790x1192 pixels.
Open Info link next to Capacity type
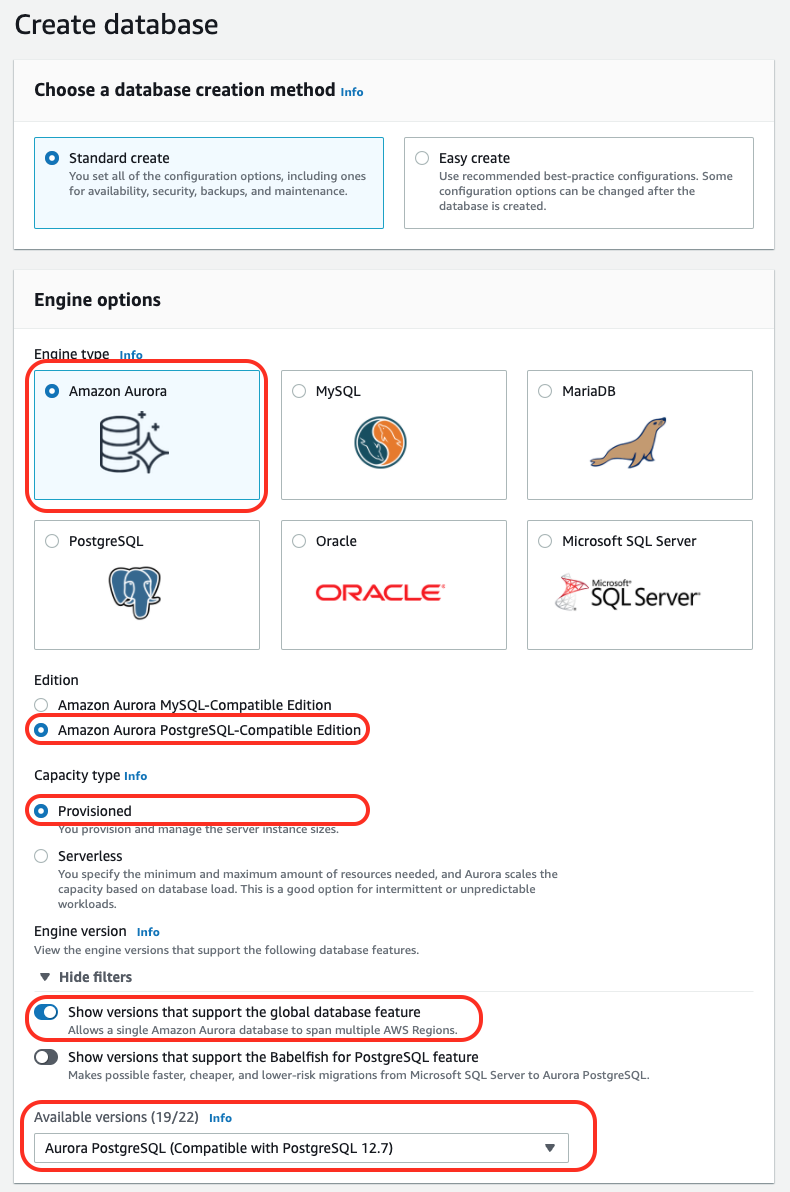coord(135,776)
